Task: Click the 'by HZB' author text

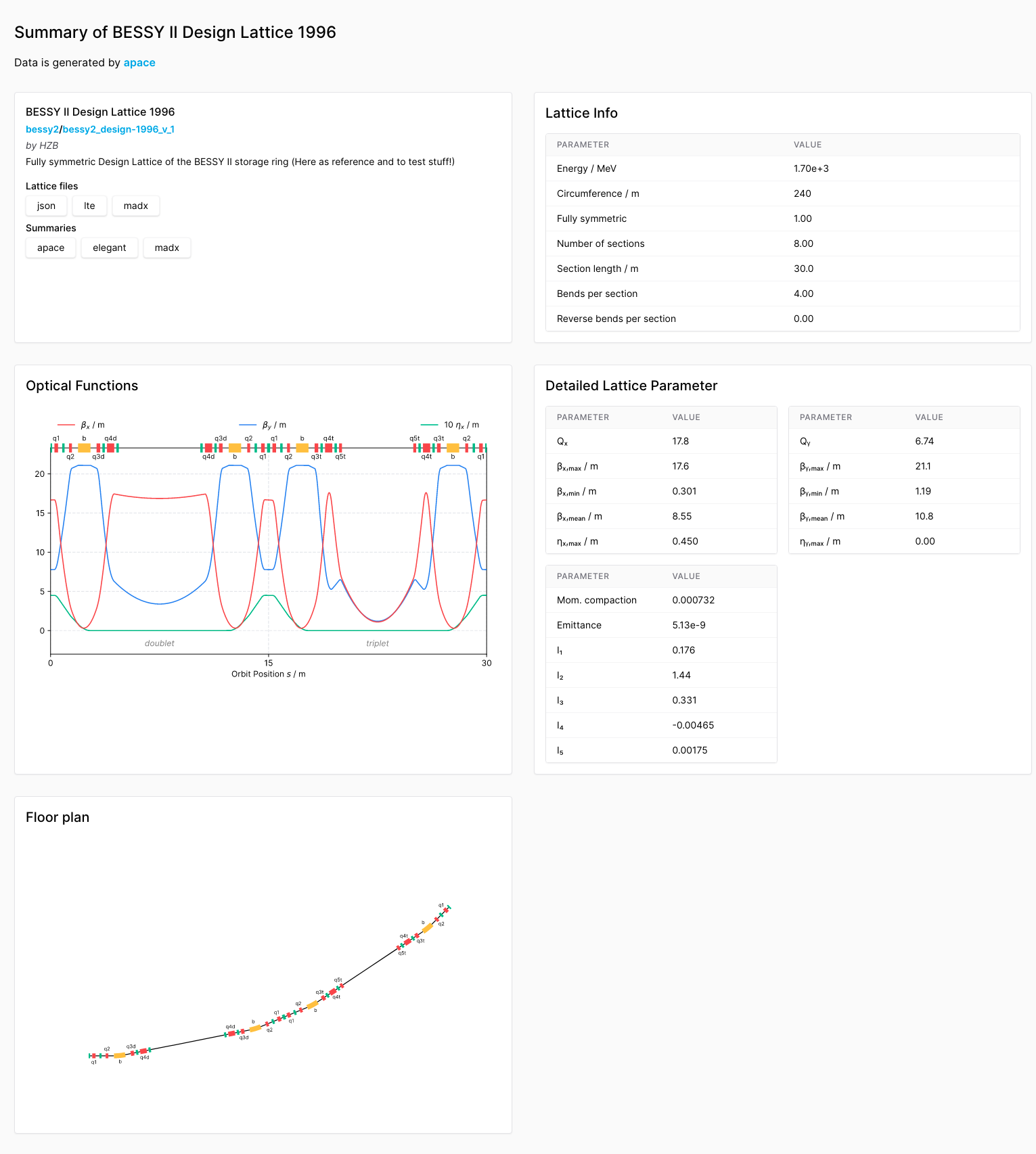Action: pos(42,145)
